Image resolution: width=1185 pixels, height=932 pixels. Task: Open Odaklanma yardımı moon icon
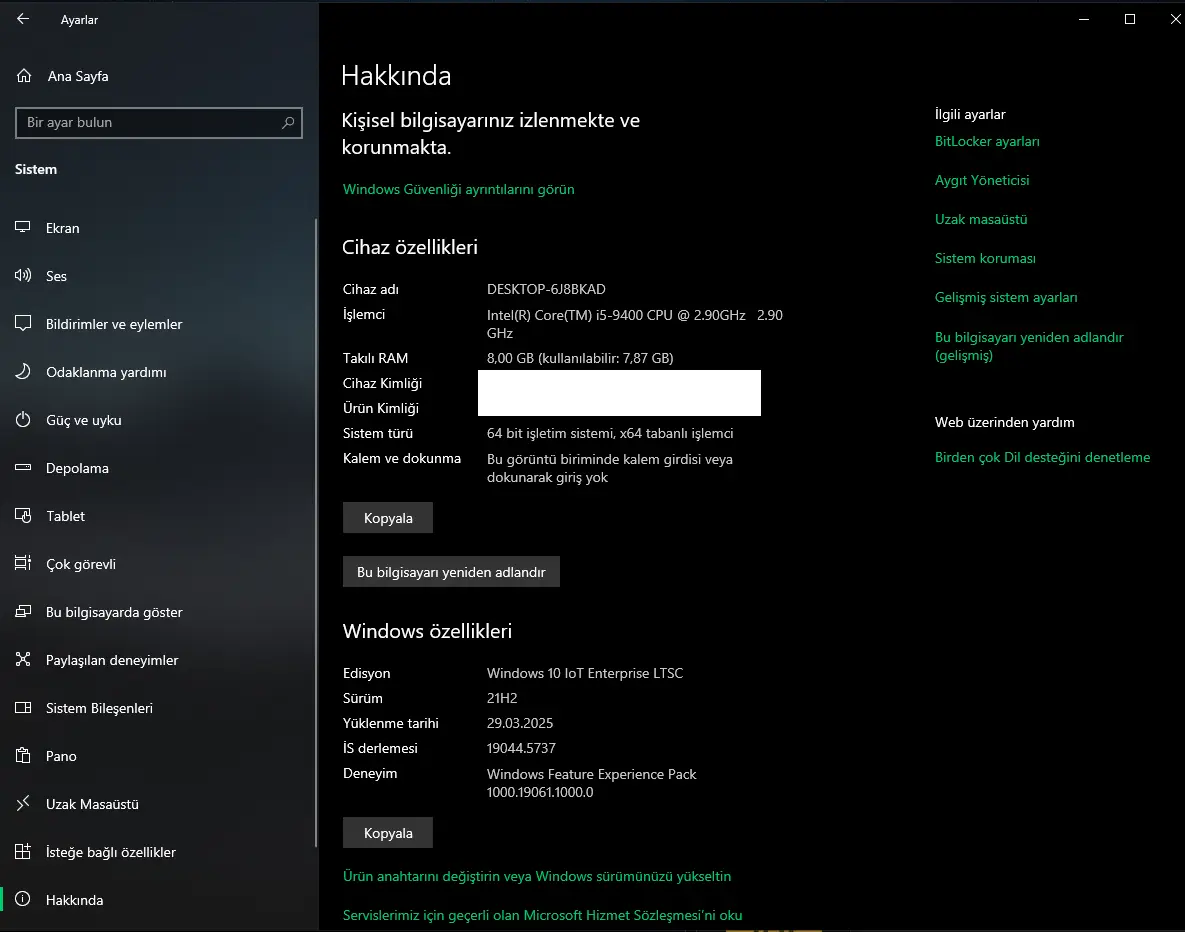tap(23, 371)
